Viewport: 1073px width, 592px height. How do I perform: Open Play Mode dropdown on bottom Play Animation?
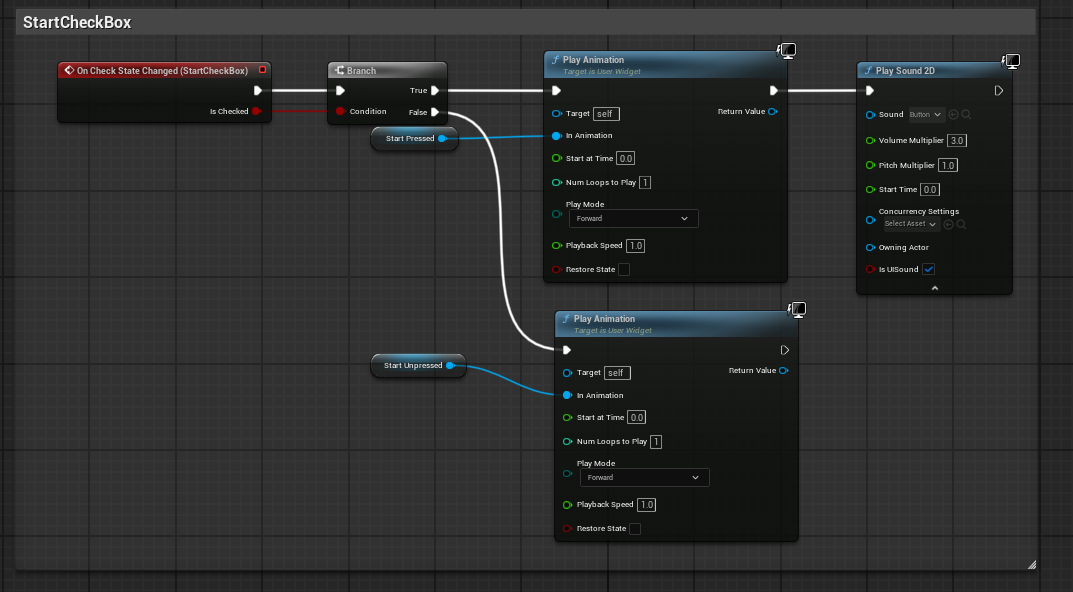645,478
